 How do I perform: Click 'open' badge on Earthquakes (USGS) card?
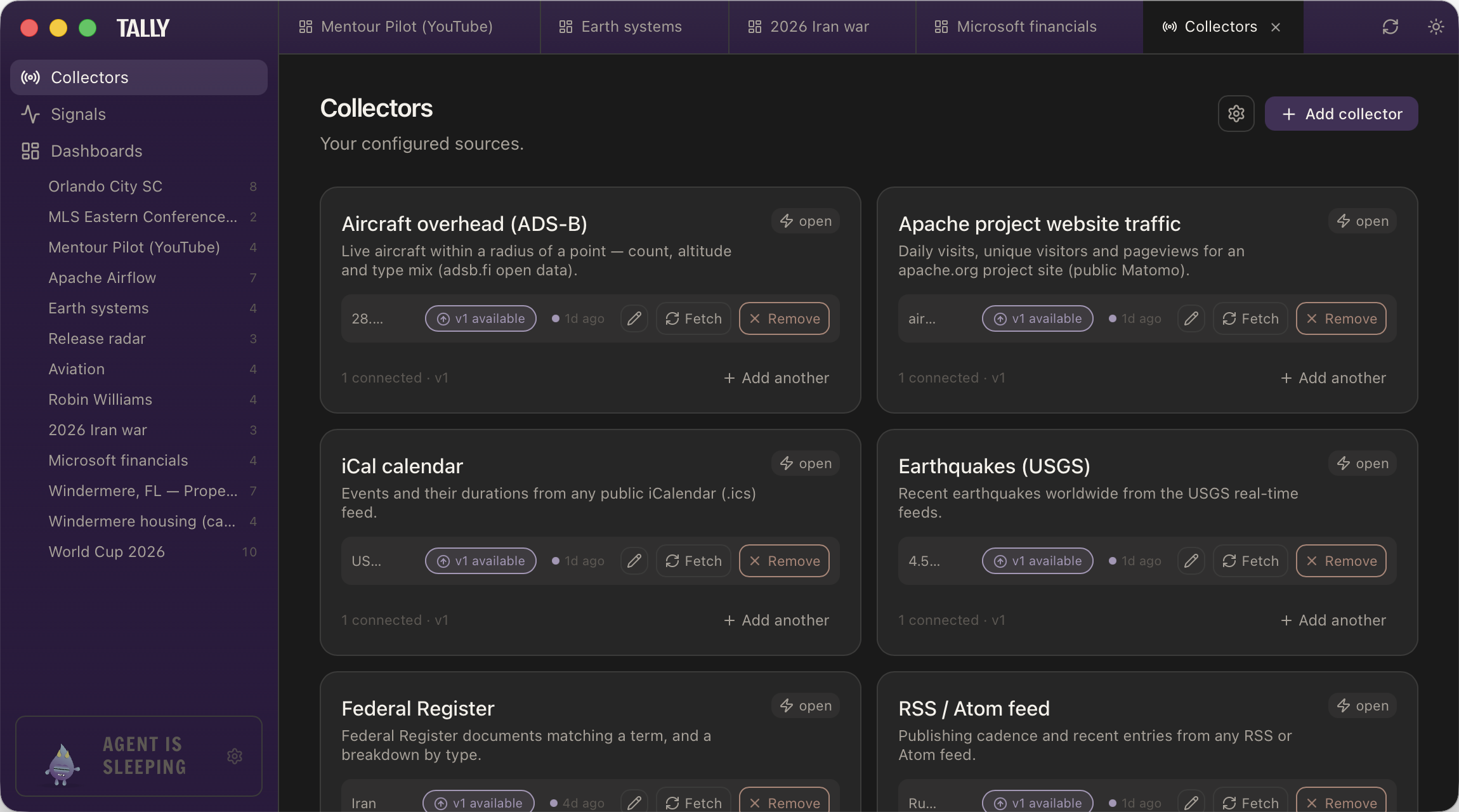pos(1363,463)
